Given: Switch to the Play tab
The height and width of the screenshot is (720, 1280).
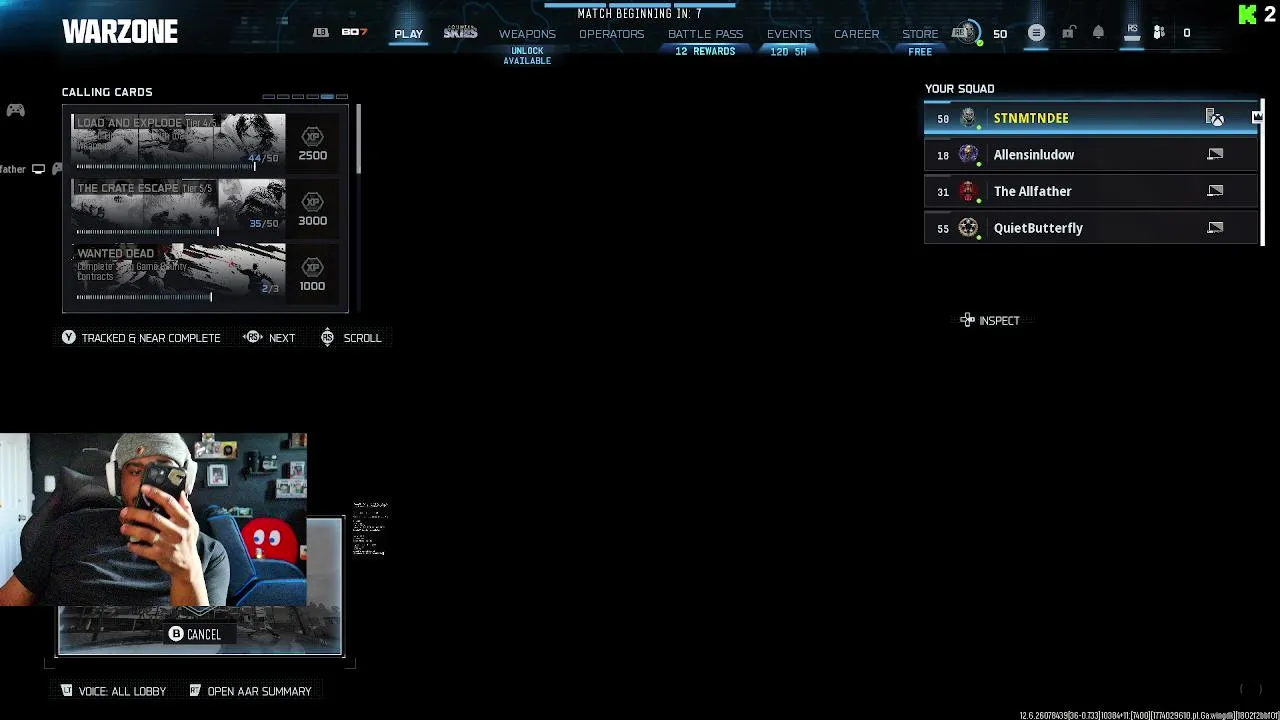Looking at the screenshot, I should (408, 34).
